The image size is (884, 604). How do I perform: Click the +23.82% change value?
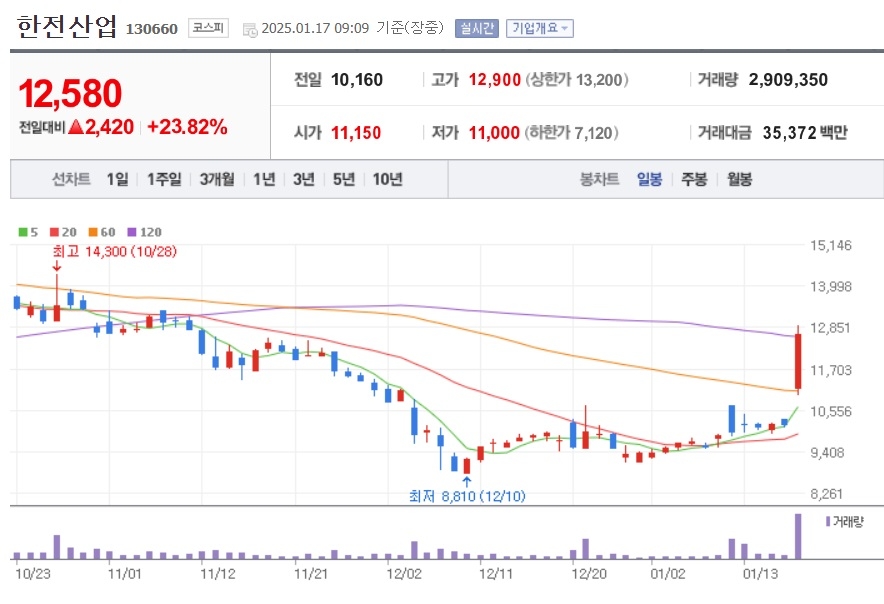(187, 127)
